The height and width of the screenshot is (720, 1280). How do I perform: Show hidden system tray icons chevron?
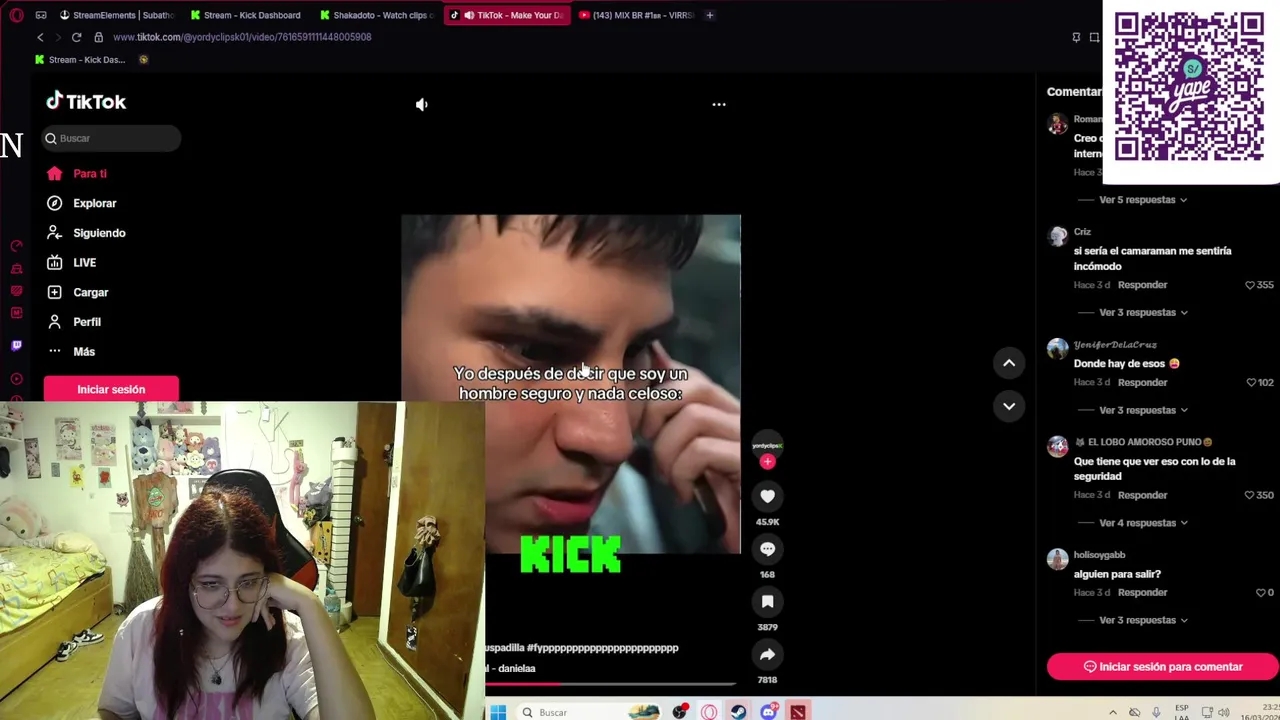(1113, 712)
